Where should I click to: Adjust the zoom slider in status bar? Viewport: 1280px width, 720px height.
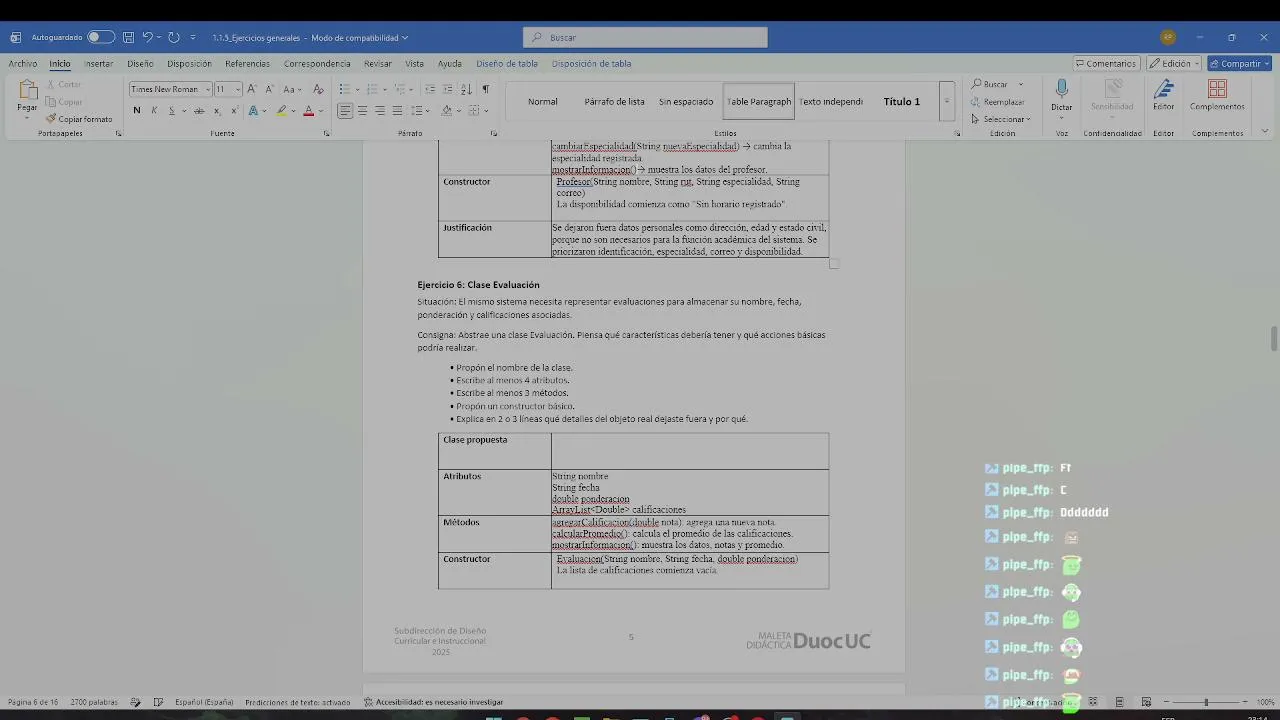coord(1206,702)
